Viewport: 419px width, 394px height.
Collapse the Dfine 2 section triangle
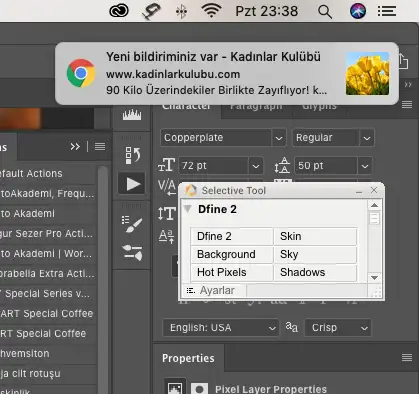tap(188, 209)
